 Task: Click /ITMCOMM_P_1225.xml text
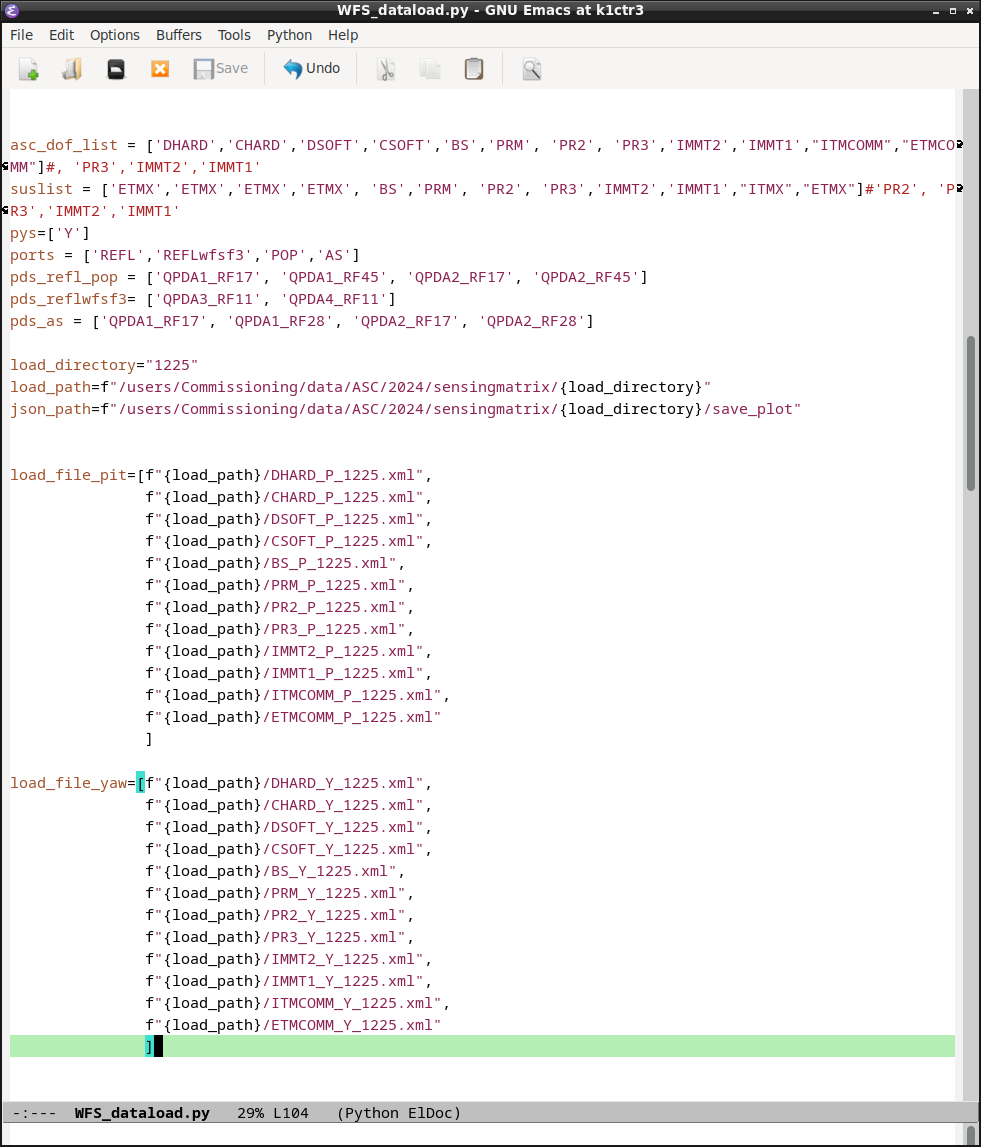pos(347,695)
